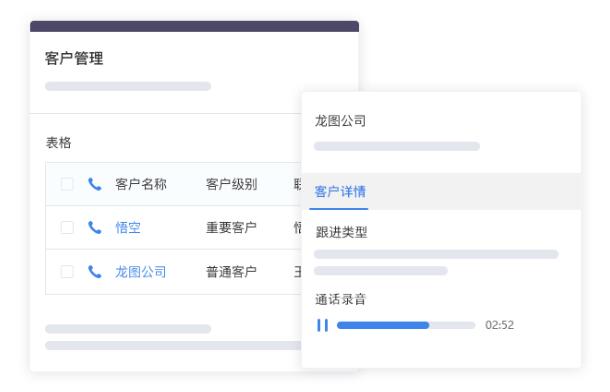Call 龙图公司 using the phone icon
Screen dimensions: 610x392
point(95,271)
